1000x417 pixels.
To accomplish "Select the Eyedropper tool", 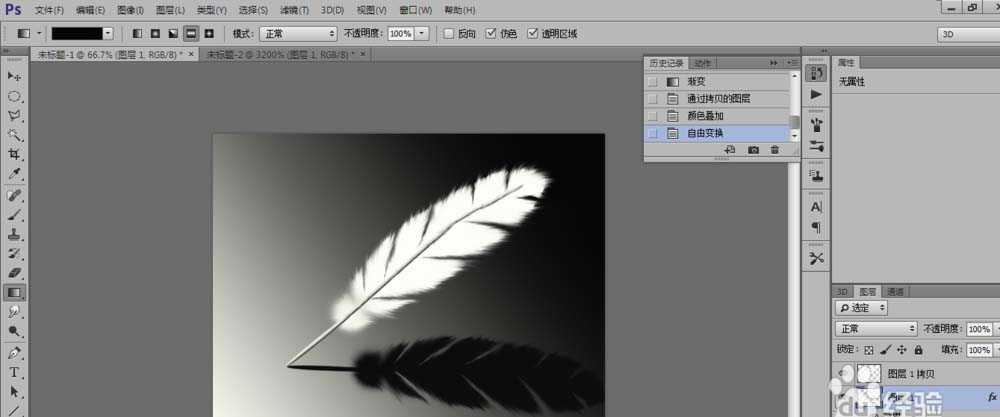I will (x=14, y=174).
